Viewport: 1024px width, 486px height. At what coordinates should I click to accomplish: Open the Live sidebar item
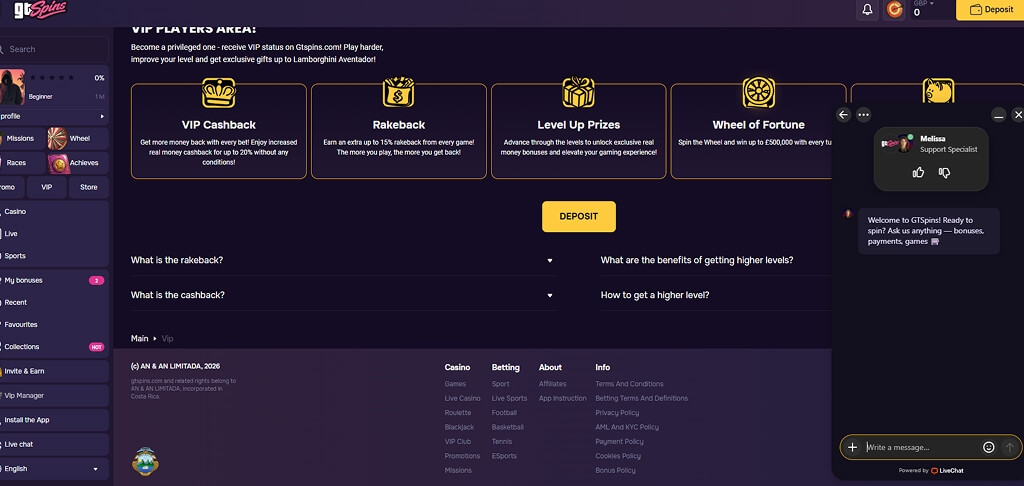coord(54,234)
